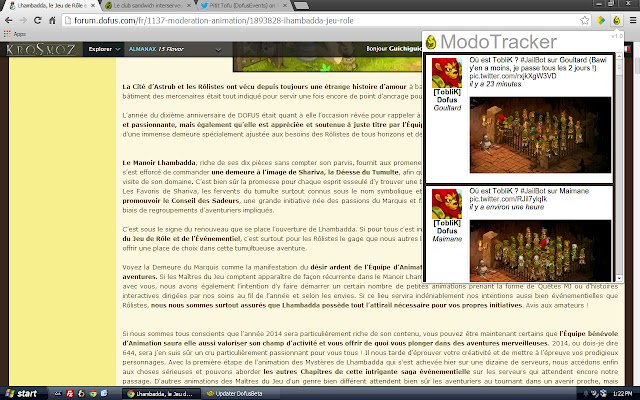Launch FileZilla from quick launch bar
Image resolution: width=640 pixels, height=400 pixels.
[x=70, y=393]
